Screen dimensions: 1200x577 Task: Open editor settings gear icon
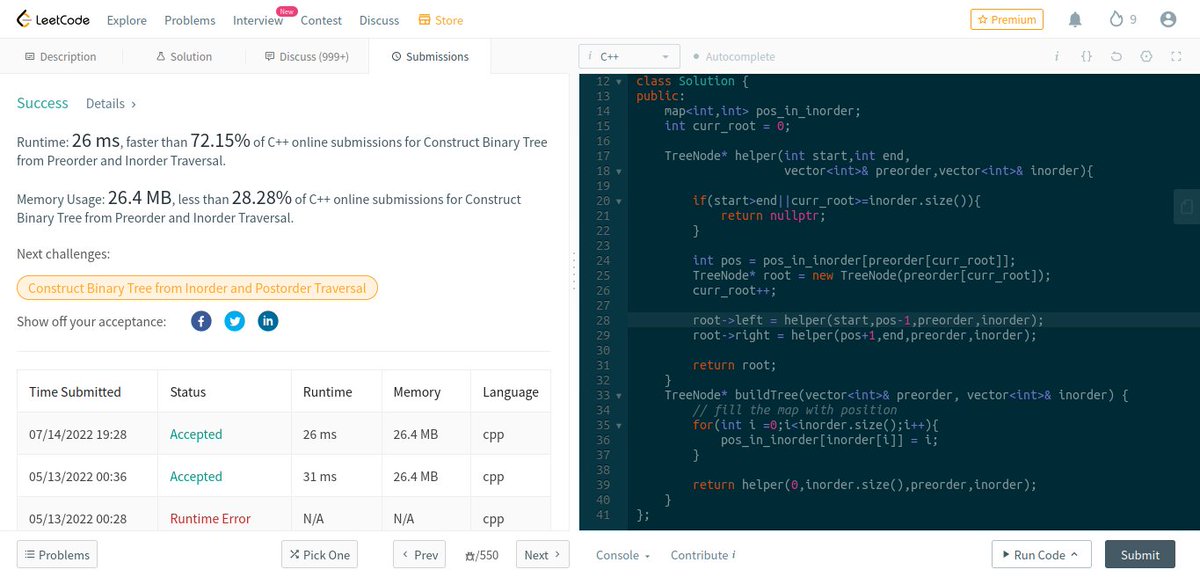1146,57
